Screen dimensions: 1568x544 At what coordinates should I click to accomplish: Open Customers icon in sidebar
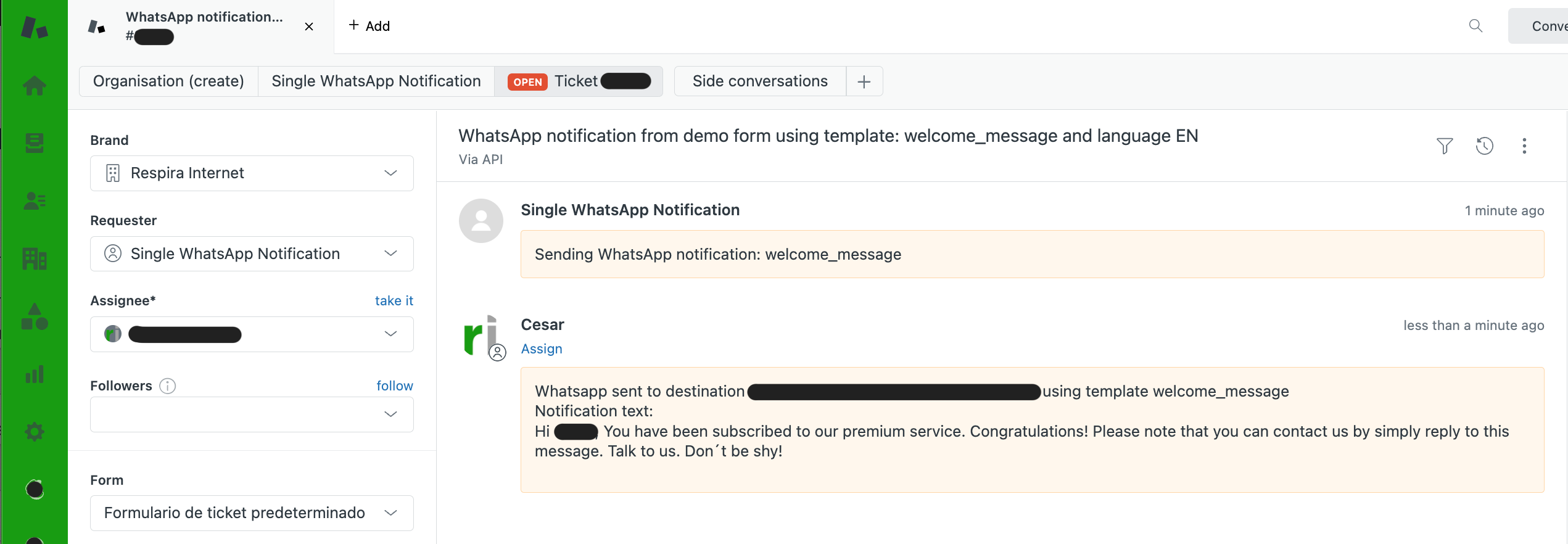click(35, 201)
